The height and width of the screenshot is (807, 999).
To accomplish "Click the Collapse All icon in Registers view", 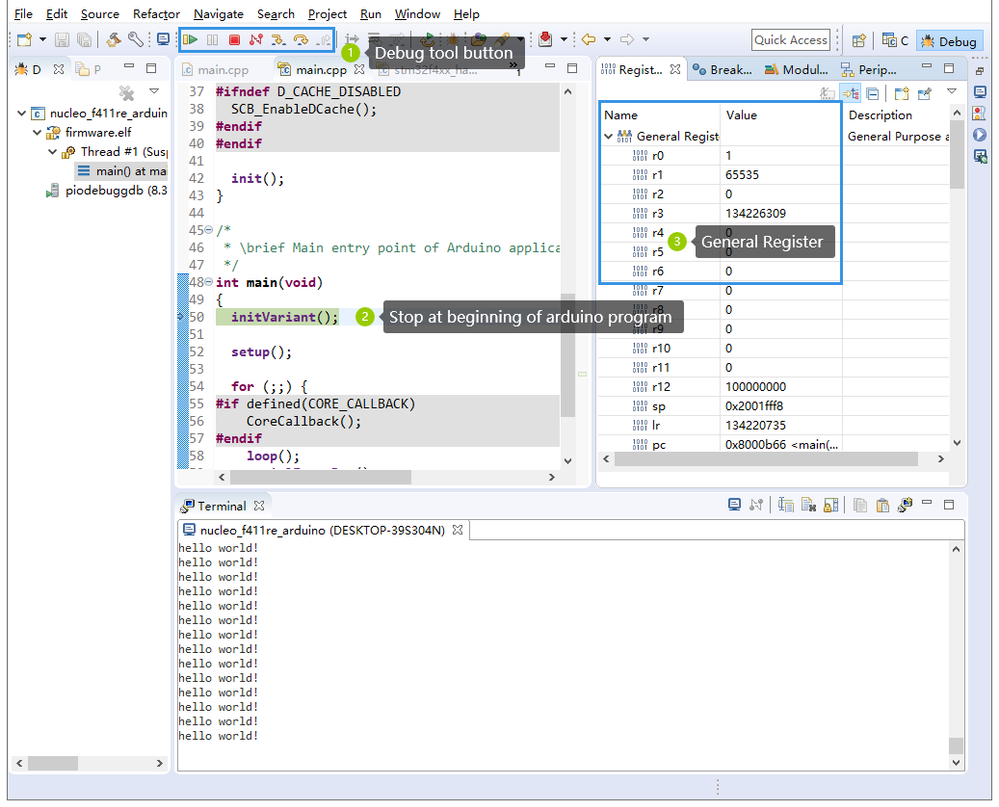I will (x=873, y=94).
